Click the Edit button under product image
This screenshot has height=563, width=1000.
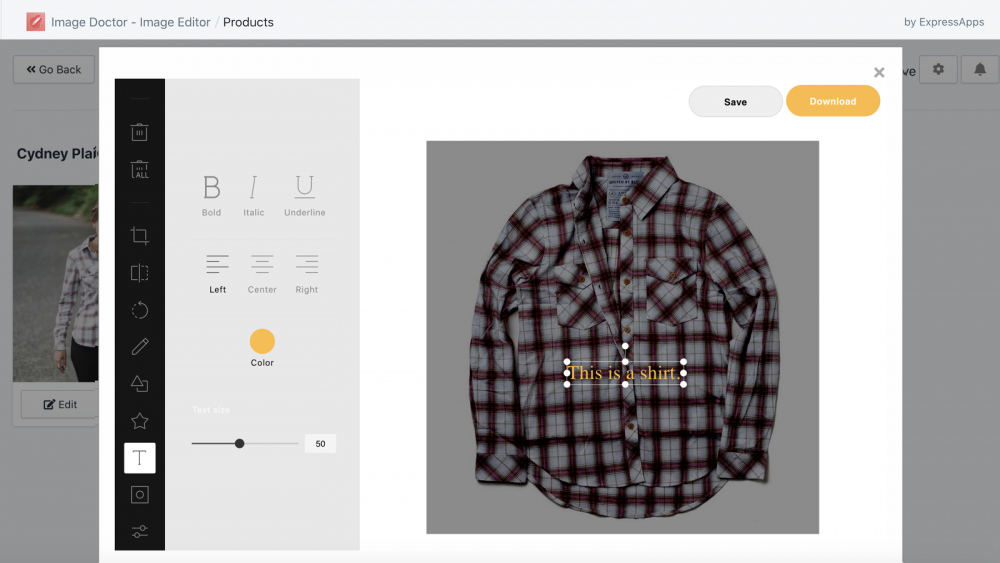pyautogui.click(x=60, y=404)
